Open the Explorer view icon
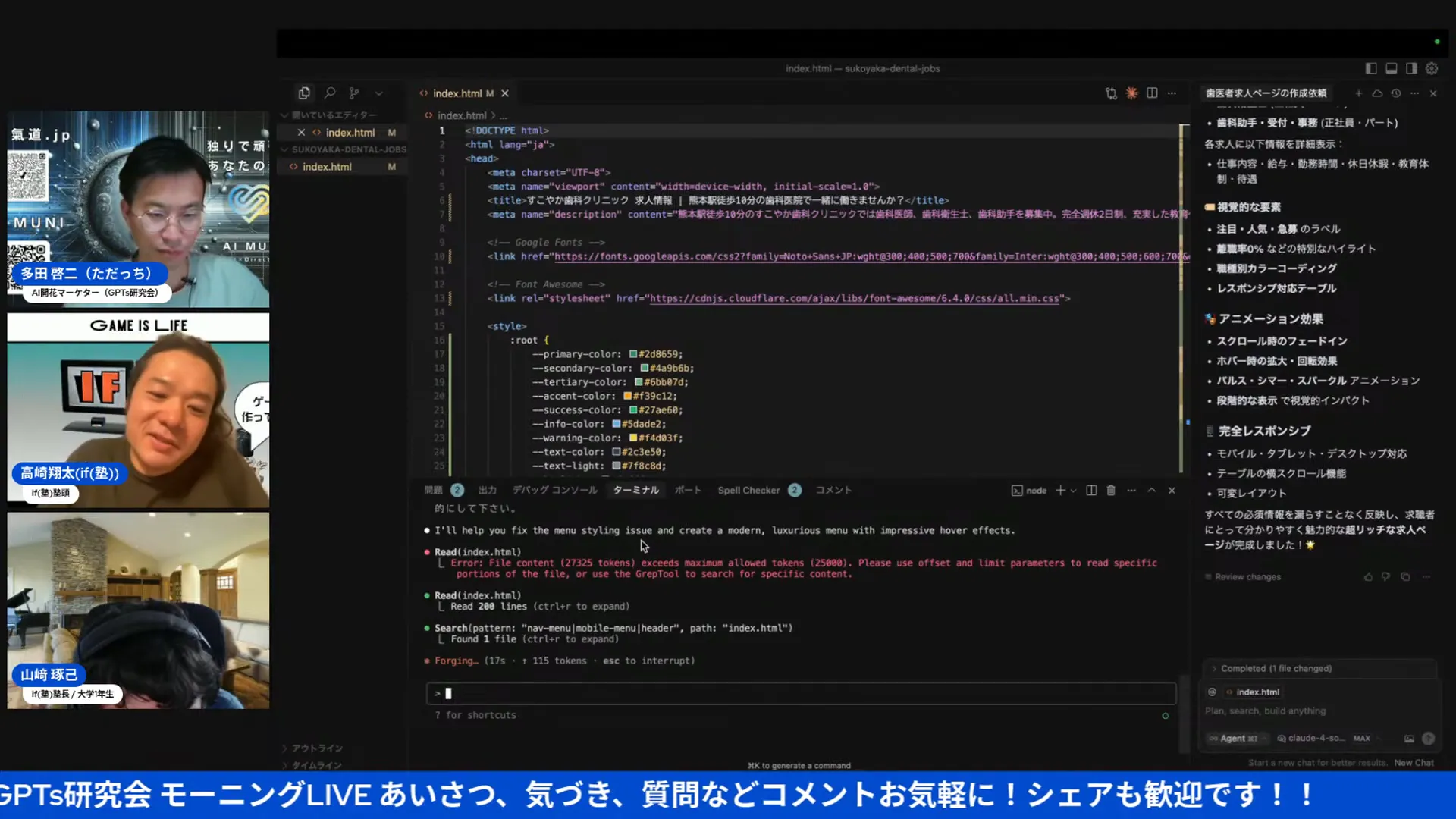Viewport: 1456px width, 819px height. tap(304, 93)
